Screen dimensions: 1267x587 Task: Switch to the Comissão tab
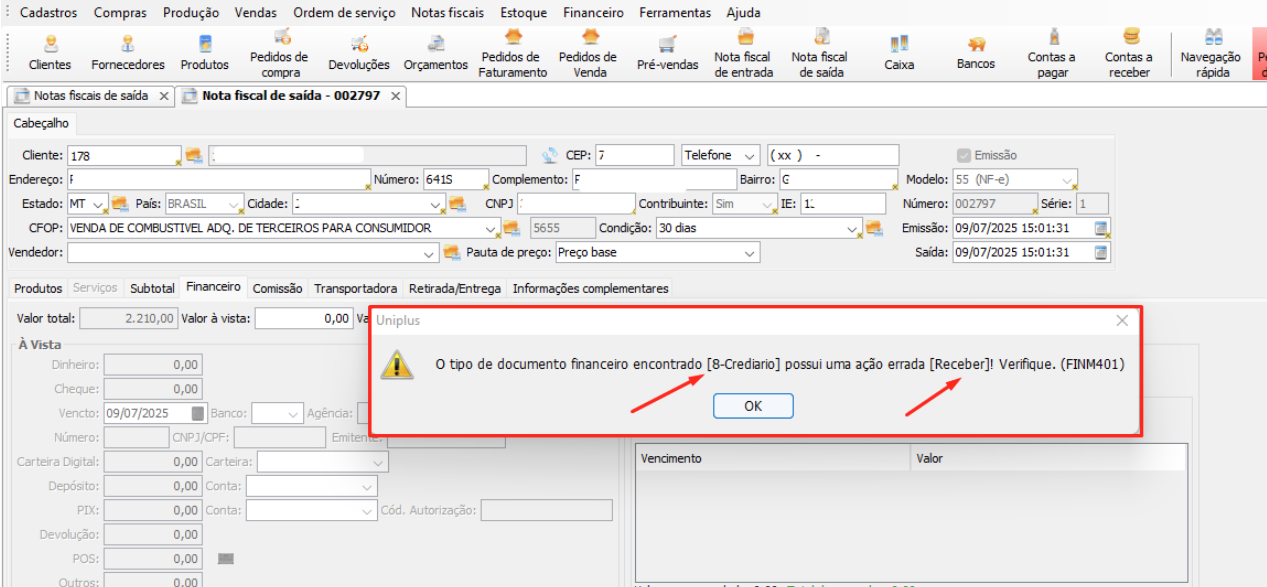[277, 288]
